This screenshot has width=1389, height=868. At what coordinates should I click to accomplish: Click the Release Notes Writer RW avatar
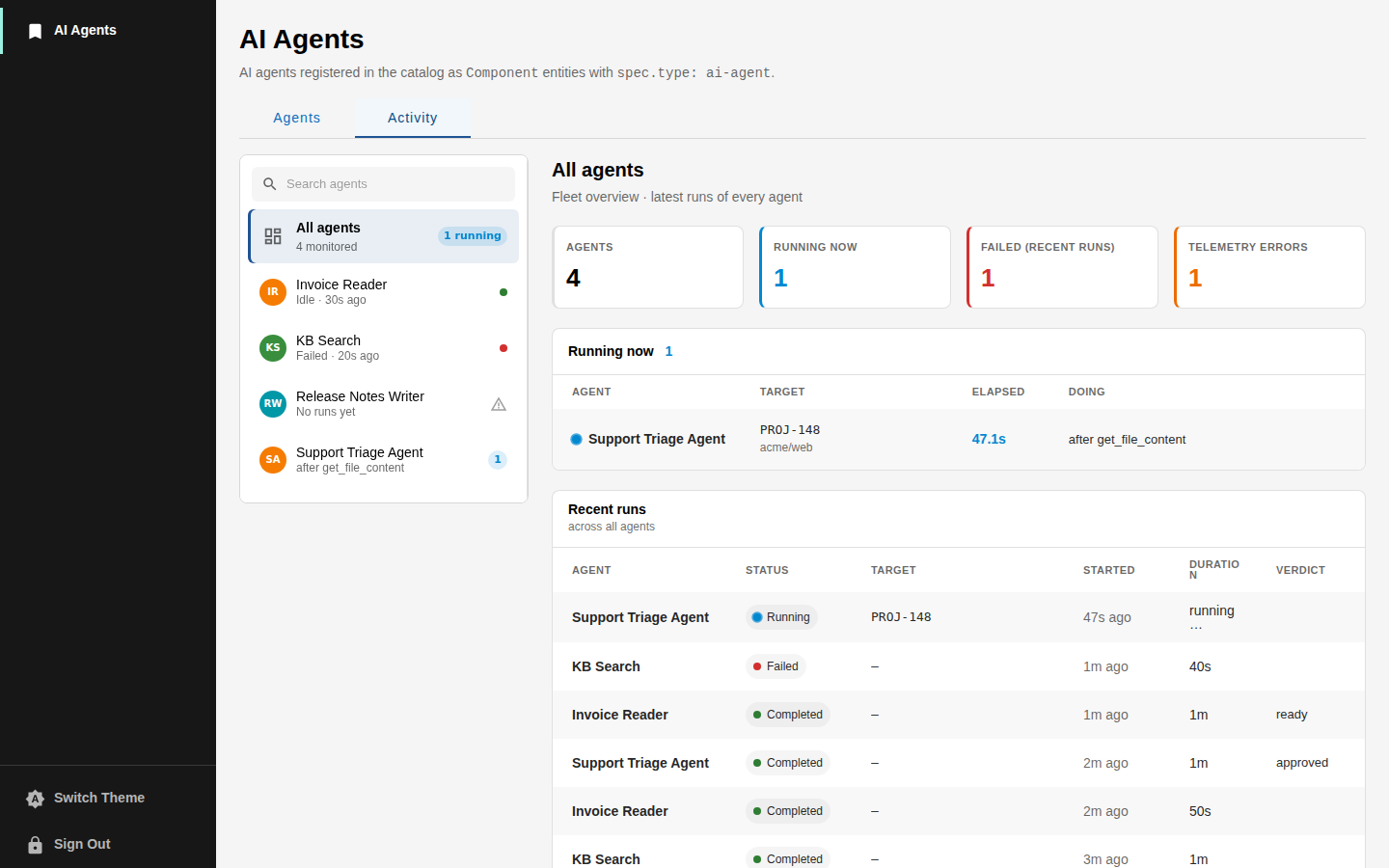coord(273,404)
